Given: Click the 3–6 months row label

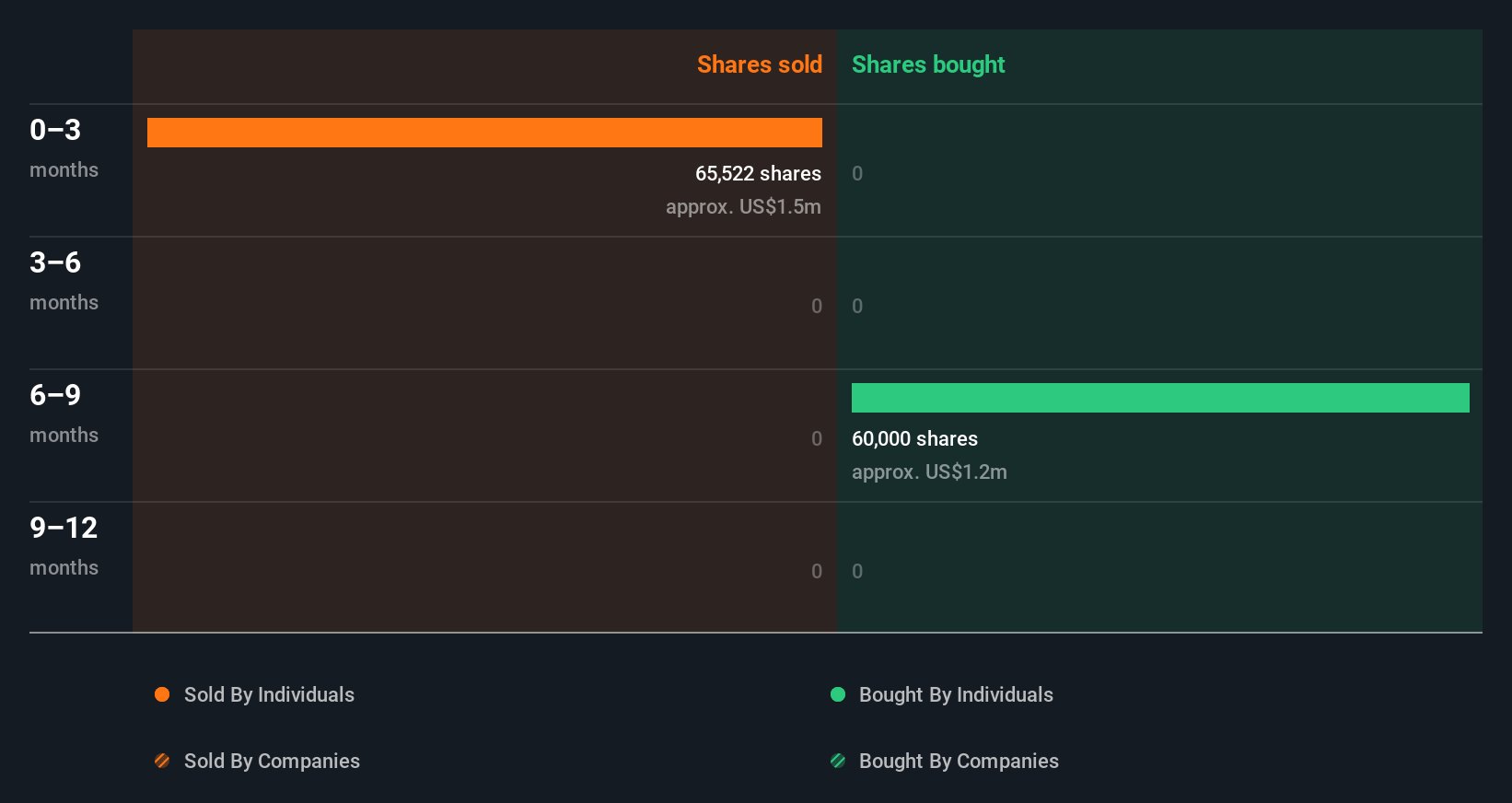Looking at the screenshot, I should [64, 280].
